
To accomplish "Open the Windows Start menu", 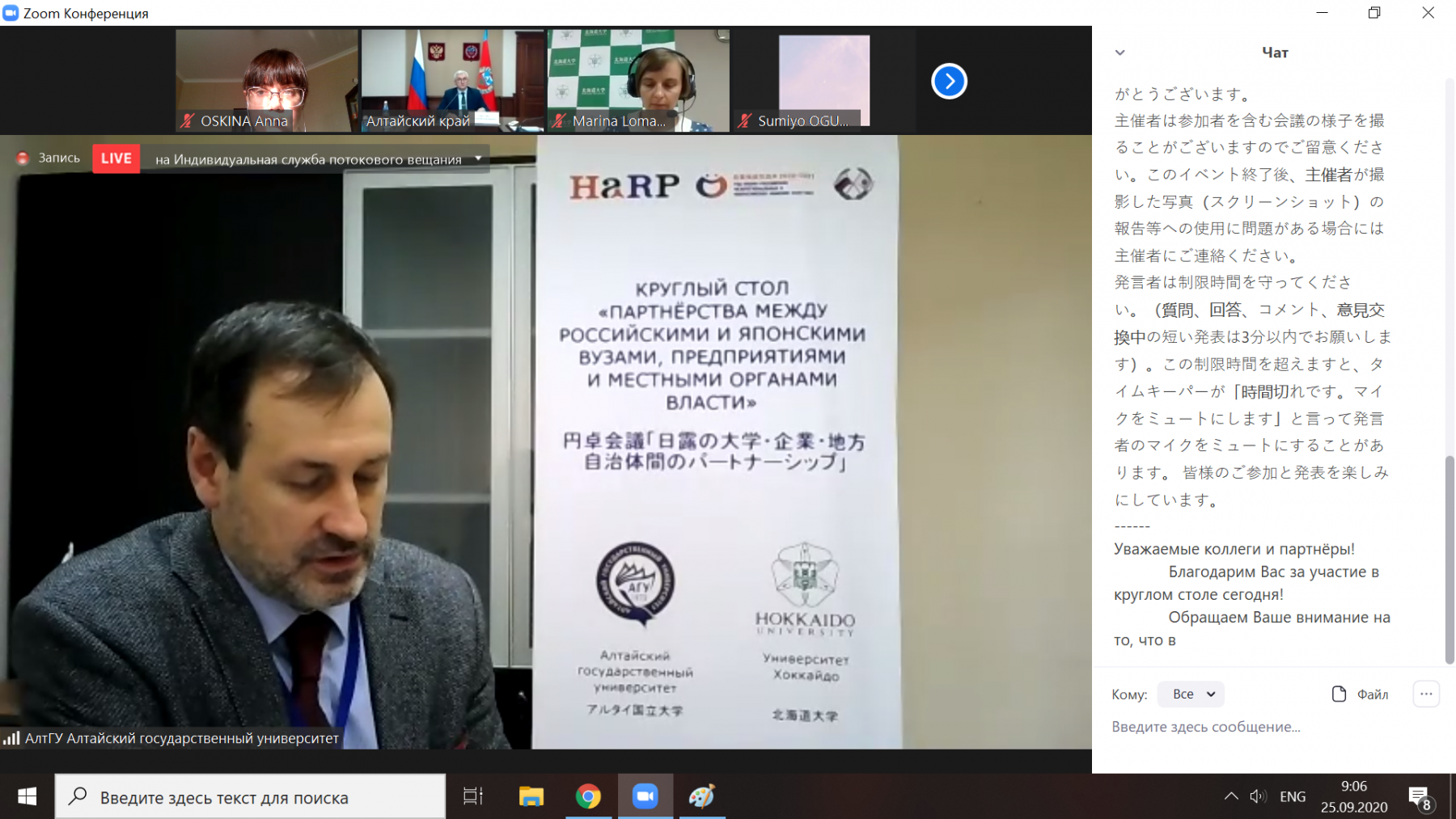I will click(x=27, y=797).
